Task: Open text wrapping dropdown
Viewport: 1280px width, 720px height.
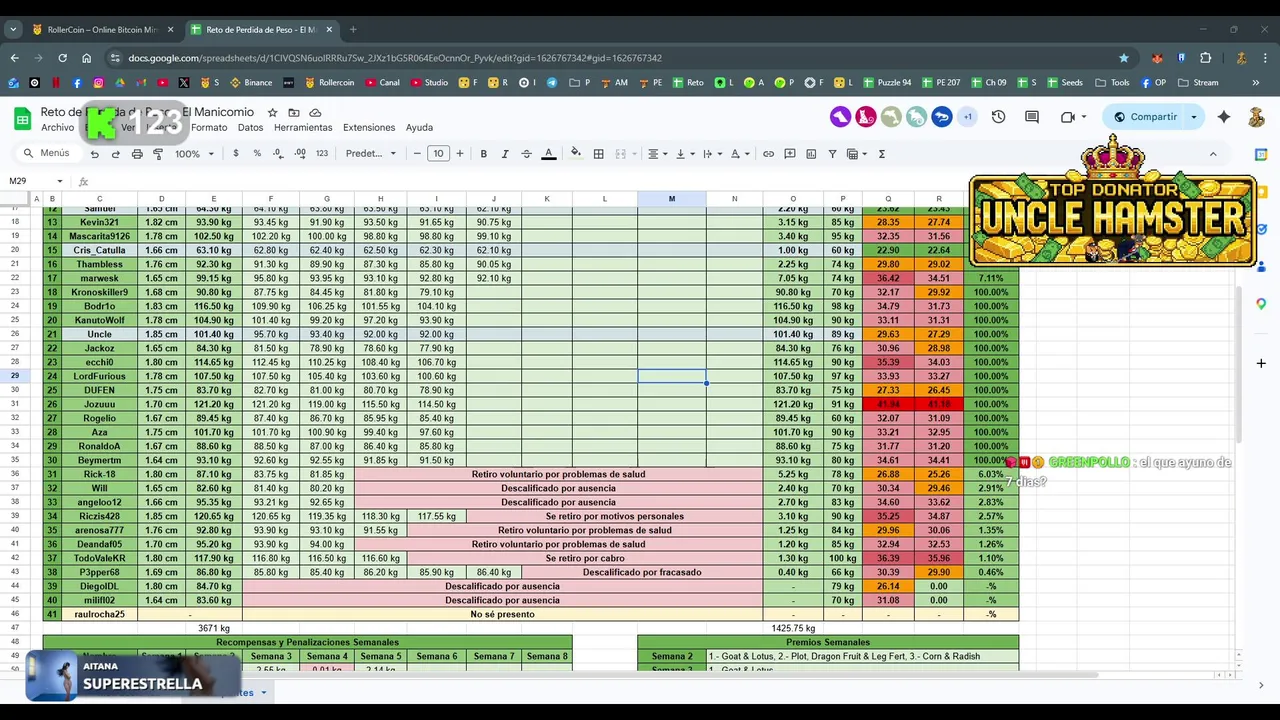Action: [x=711, y=154]
